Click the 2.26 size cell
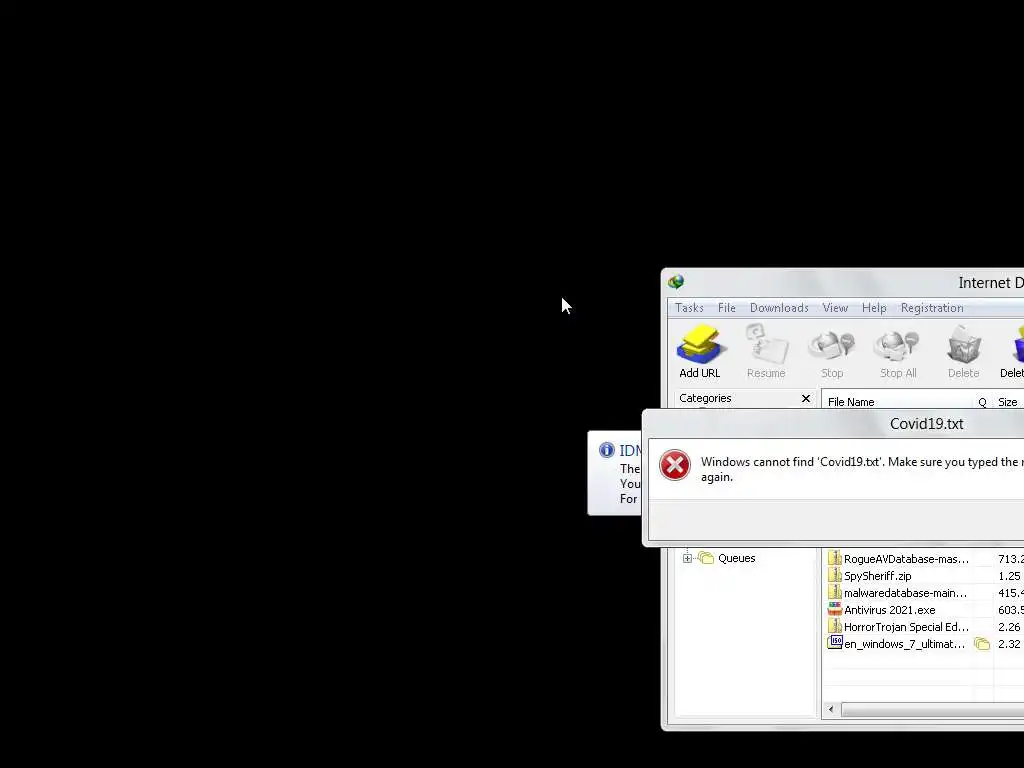Image resolution: width=1024 pixels, height=768 pixels. 1009,627
